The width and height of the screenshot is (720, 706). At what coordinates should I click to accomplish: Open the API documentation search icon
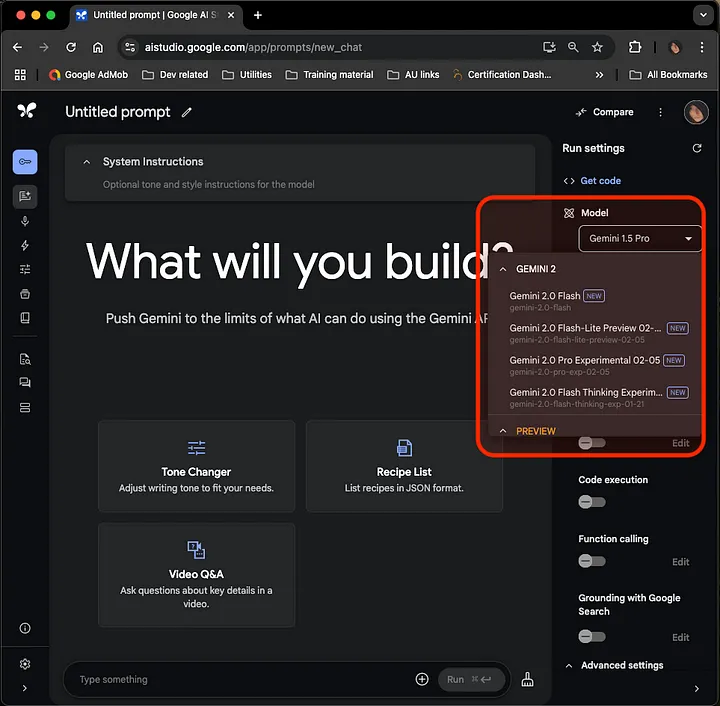25,359
